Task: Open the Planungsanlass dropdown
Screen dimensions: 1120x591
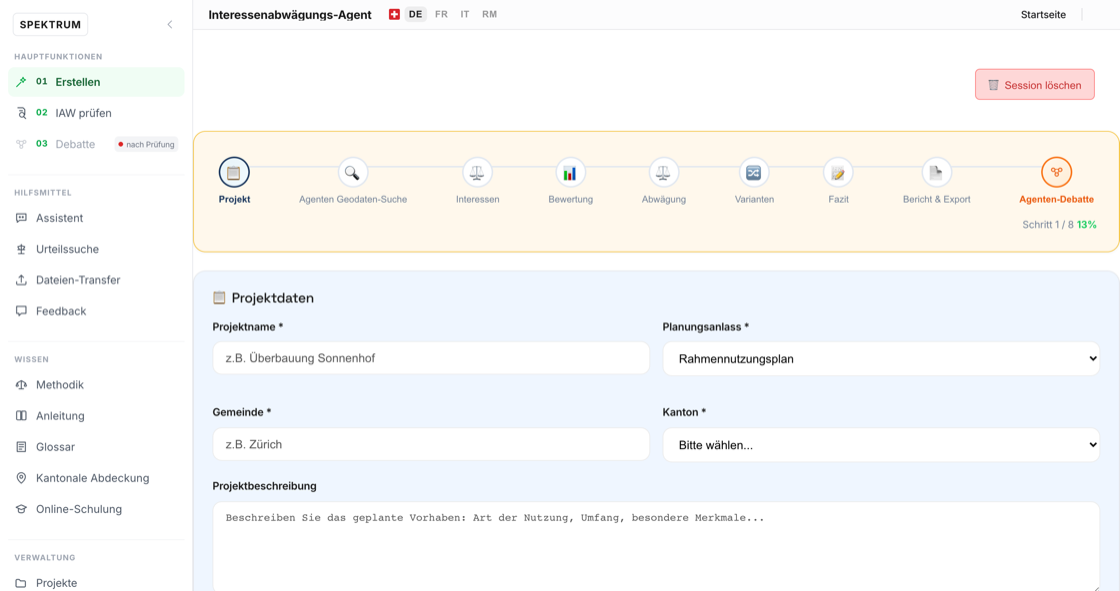Action: tap(881, 359)
